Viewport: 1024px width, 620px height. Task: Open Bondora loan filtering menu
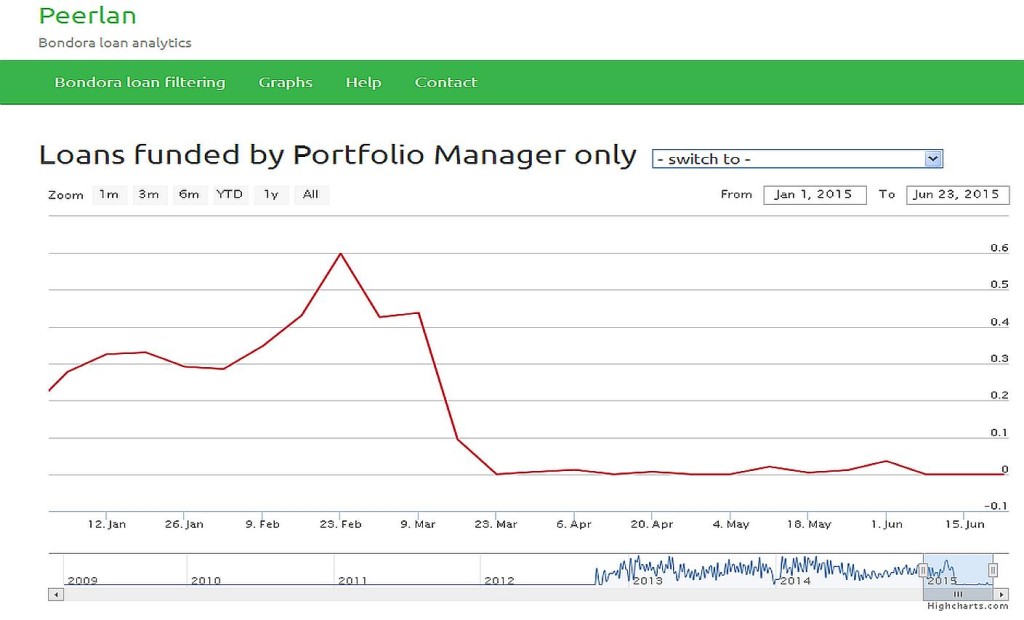coord(140,82)
